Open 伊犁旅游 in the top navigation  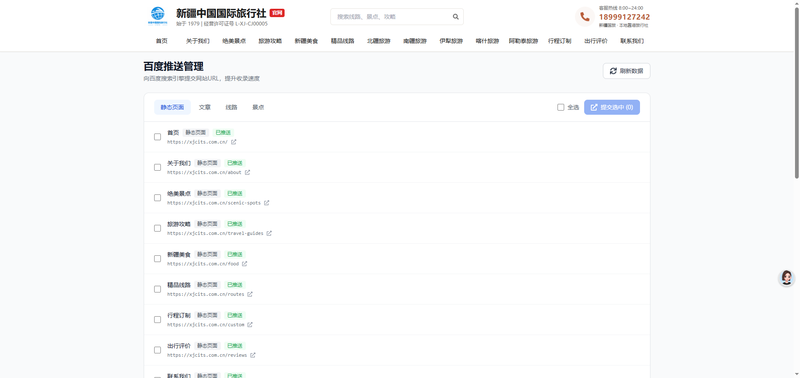[x=451, y=41]
